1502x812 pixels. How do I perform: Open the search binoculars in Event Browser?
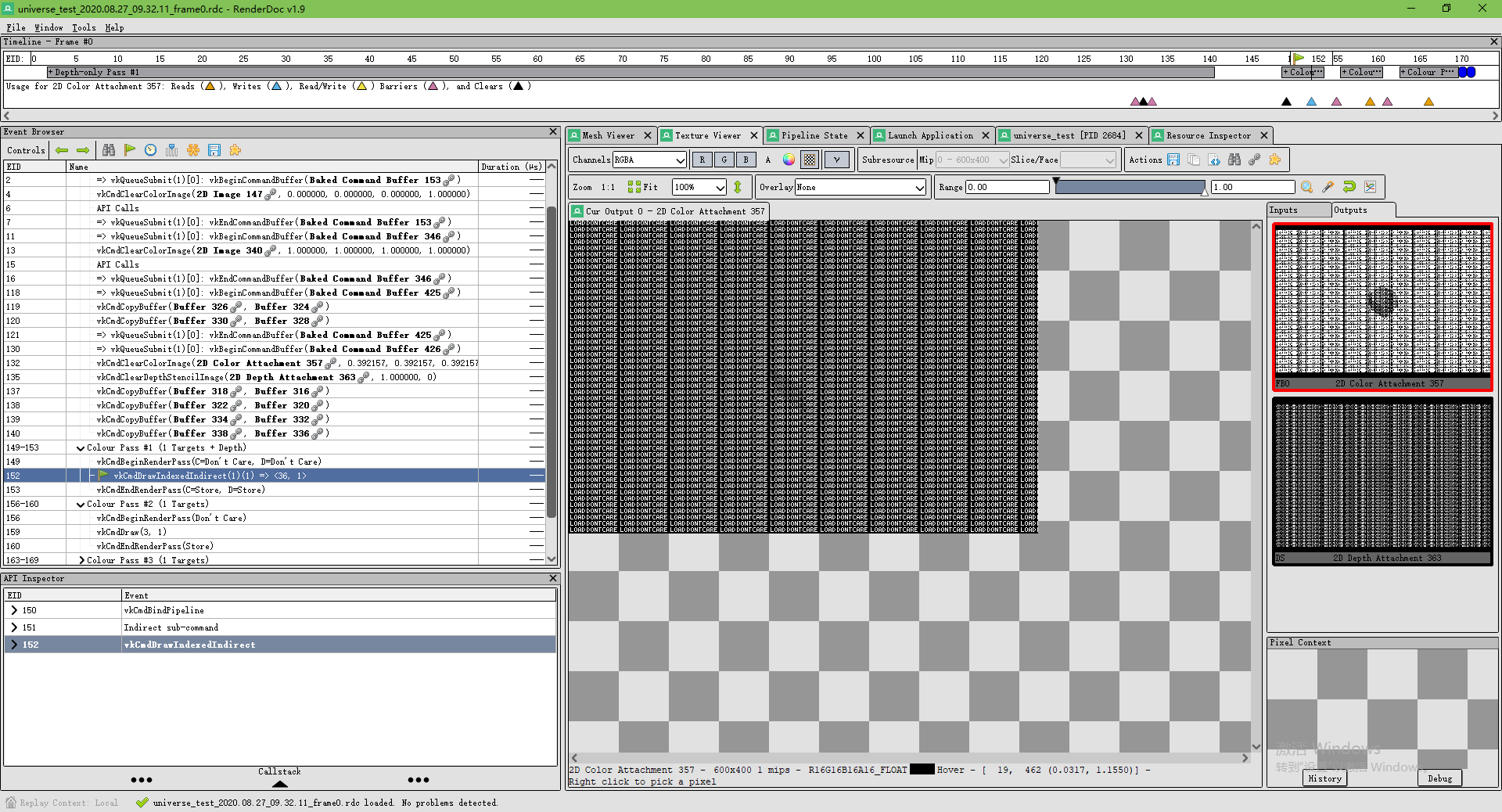109,150
